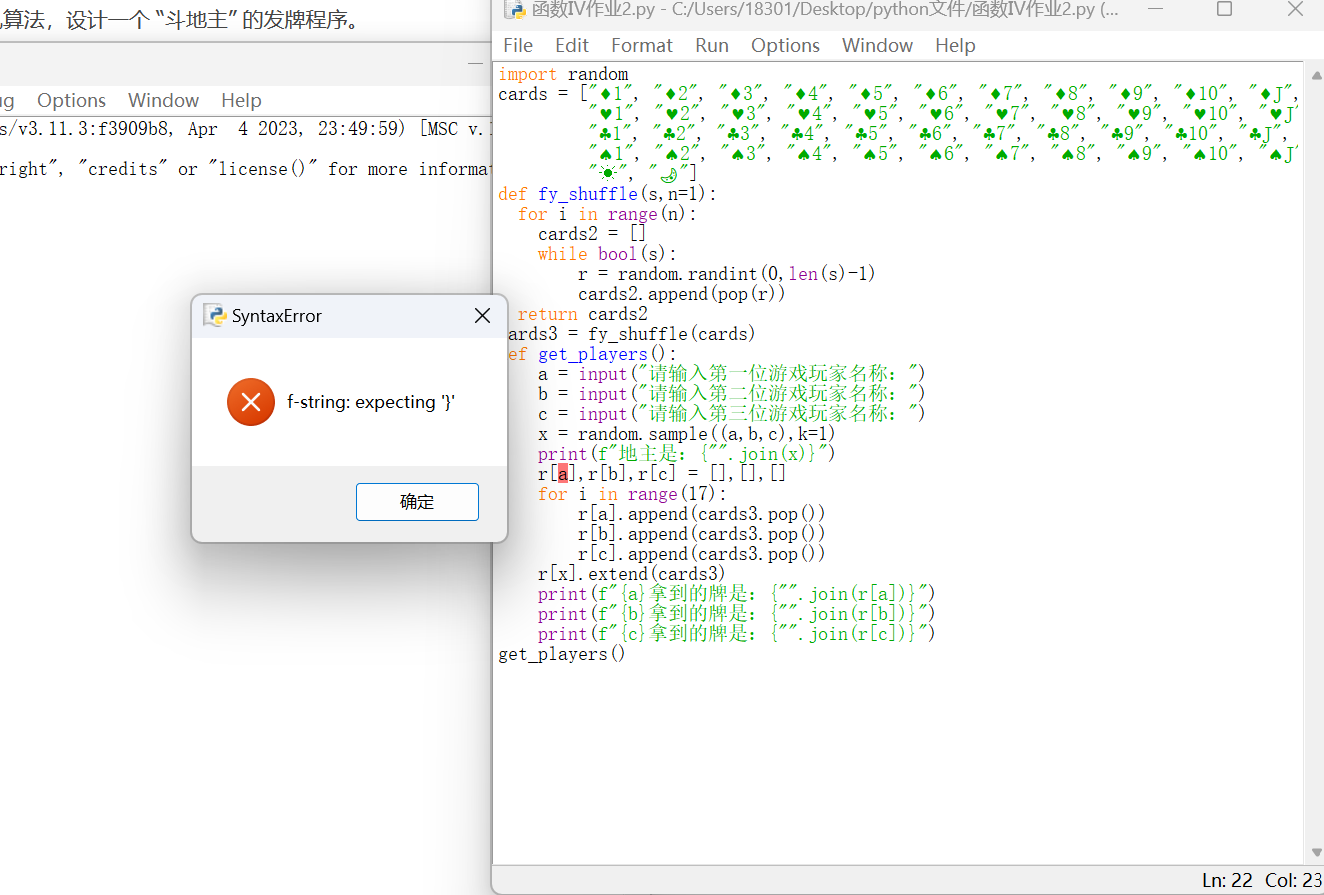1324x895 pixels.
Task: Click the 'a = input(' line for first player
Action: (x=732, y=374)
